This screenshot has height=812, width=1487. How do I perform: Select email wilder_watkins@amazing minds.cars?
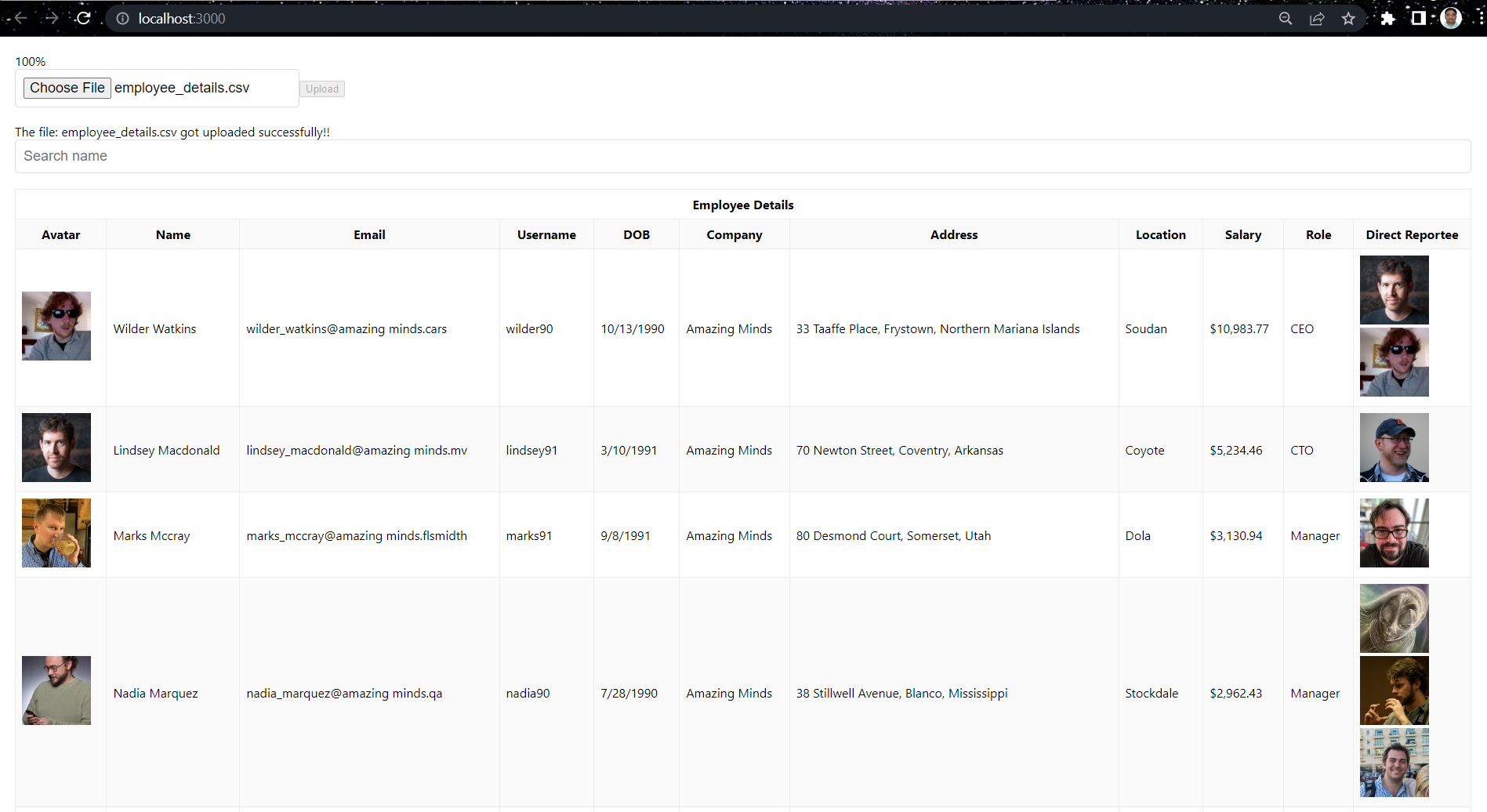click(346, 329)
